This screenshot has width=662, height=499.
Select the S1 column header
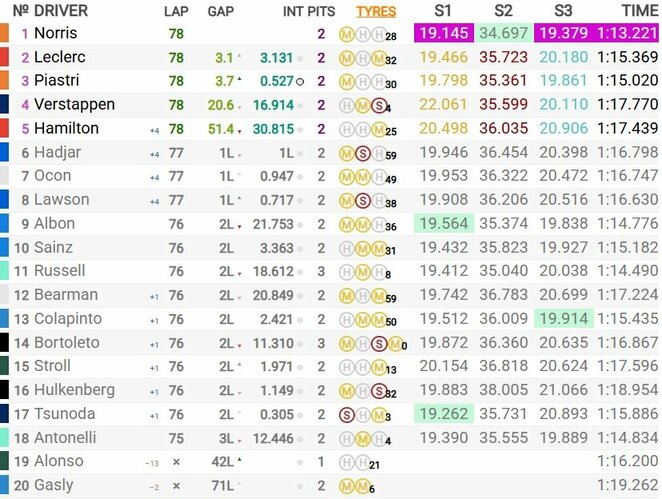[x=443, y=11]
